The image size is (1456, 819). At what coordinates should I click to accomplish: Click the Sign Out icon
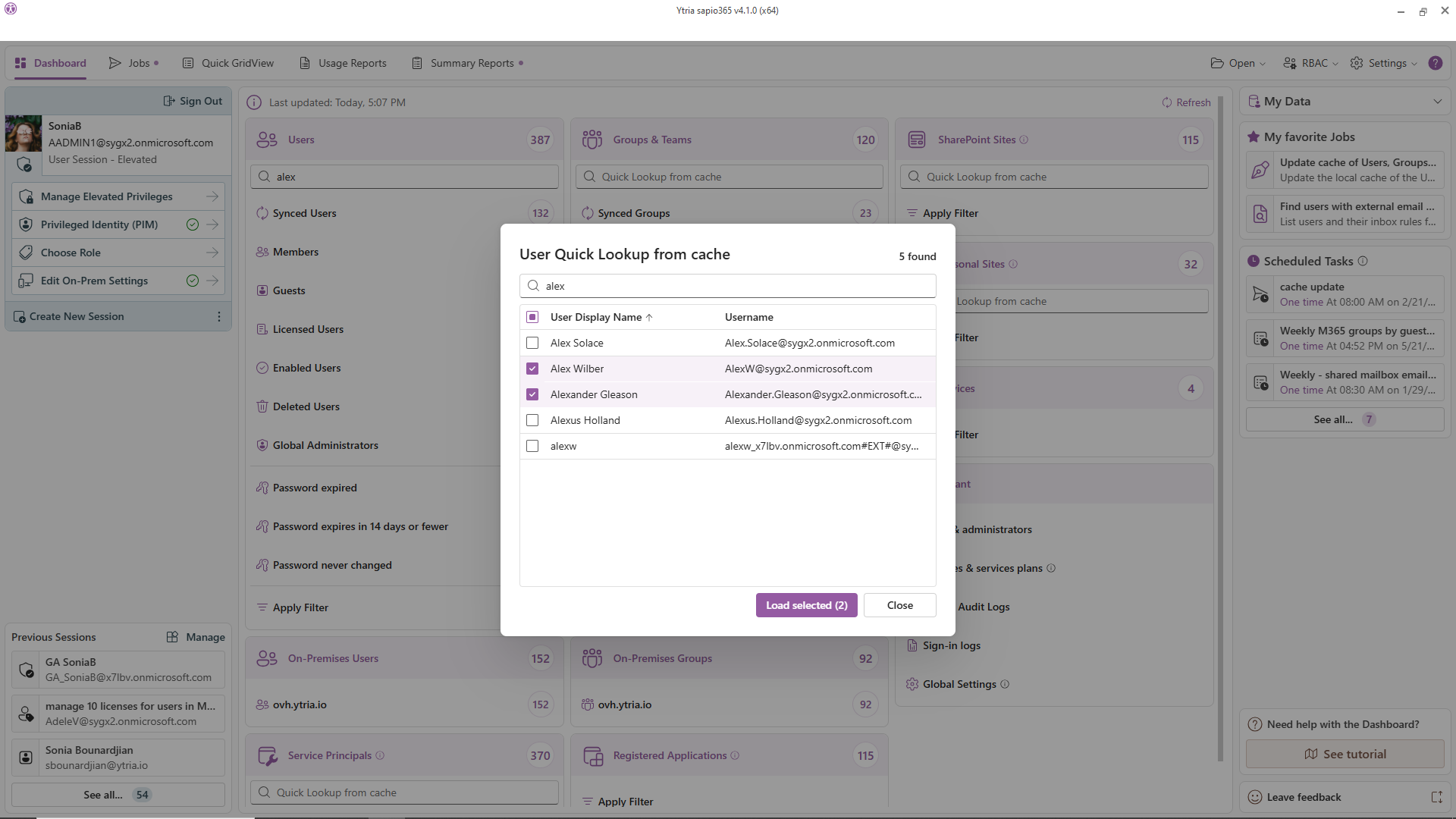169,101
